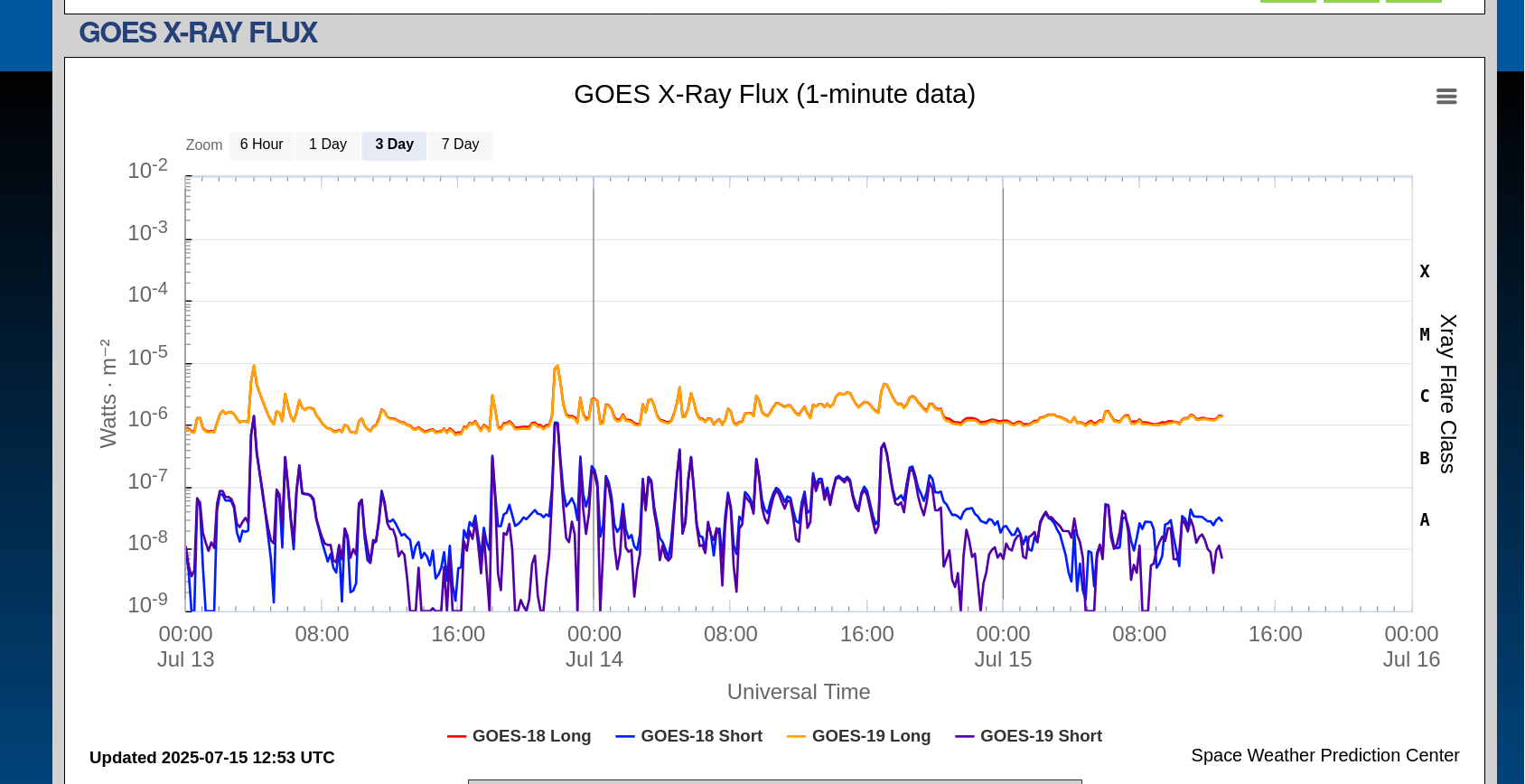Image resolution: width=1525 pixels, height=784 pixels.
Task: Click the Watts · m⁻² axis title
Action: [108, 394]
